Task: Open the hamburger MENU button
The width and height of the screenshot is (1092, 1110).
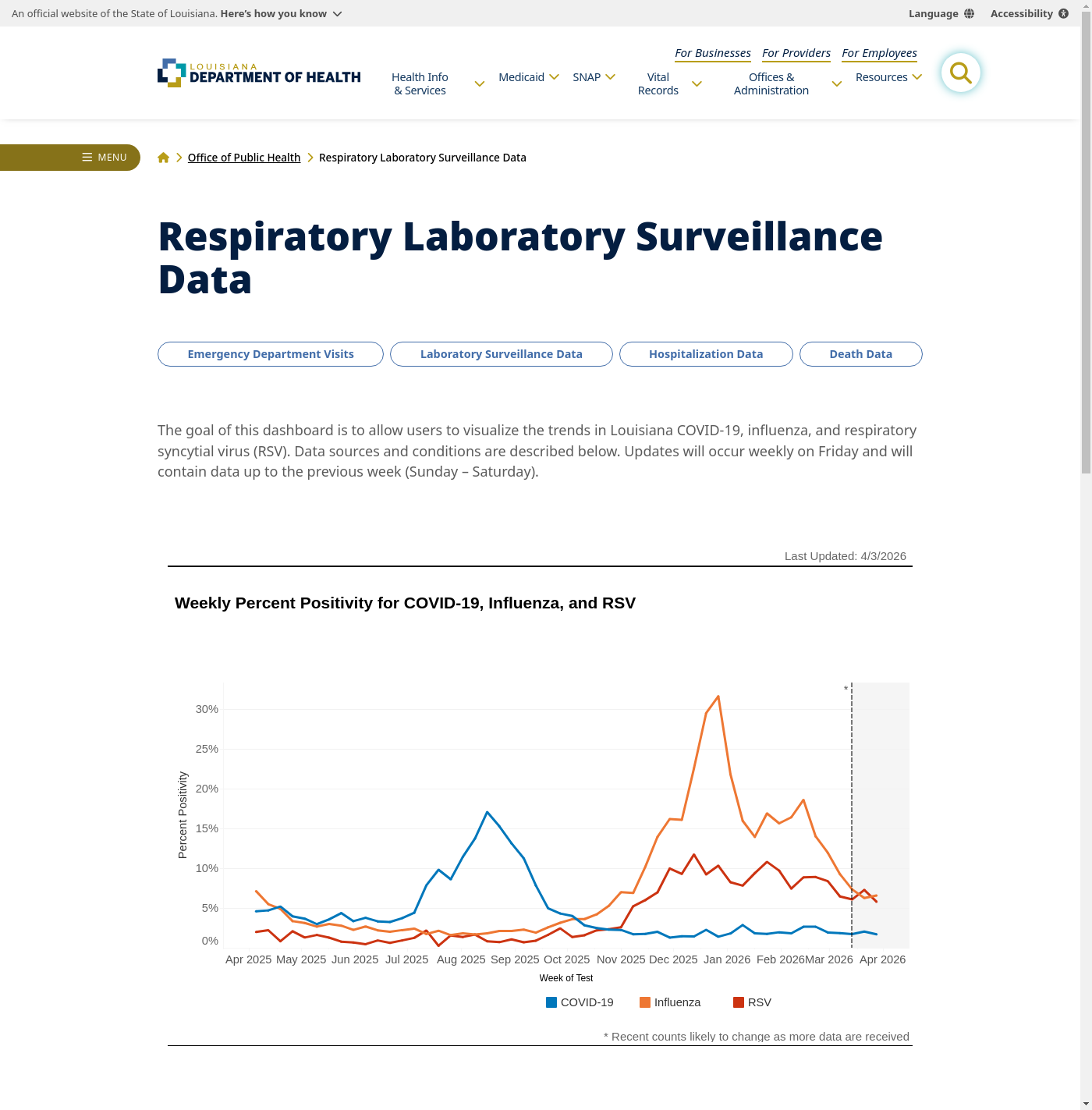Action: pyautogui.click(x=105, y=158)
